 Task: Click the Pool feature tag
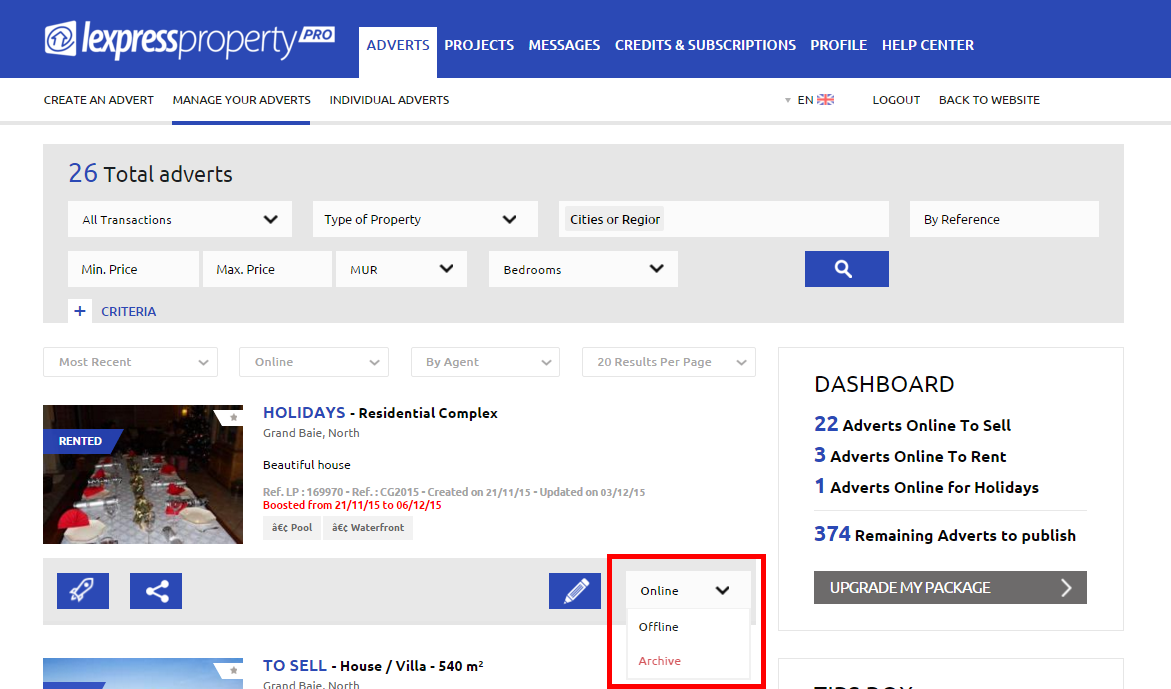tap(292, 528)
